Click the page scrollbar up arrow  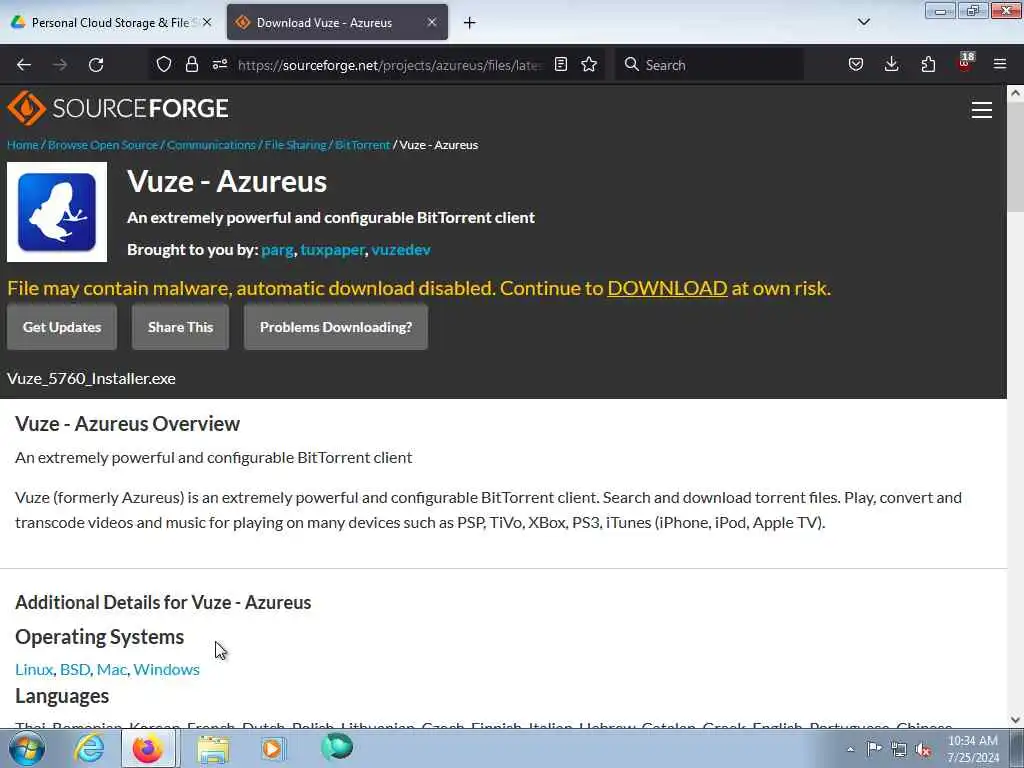[x=1015, y=93]
